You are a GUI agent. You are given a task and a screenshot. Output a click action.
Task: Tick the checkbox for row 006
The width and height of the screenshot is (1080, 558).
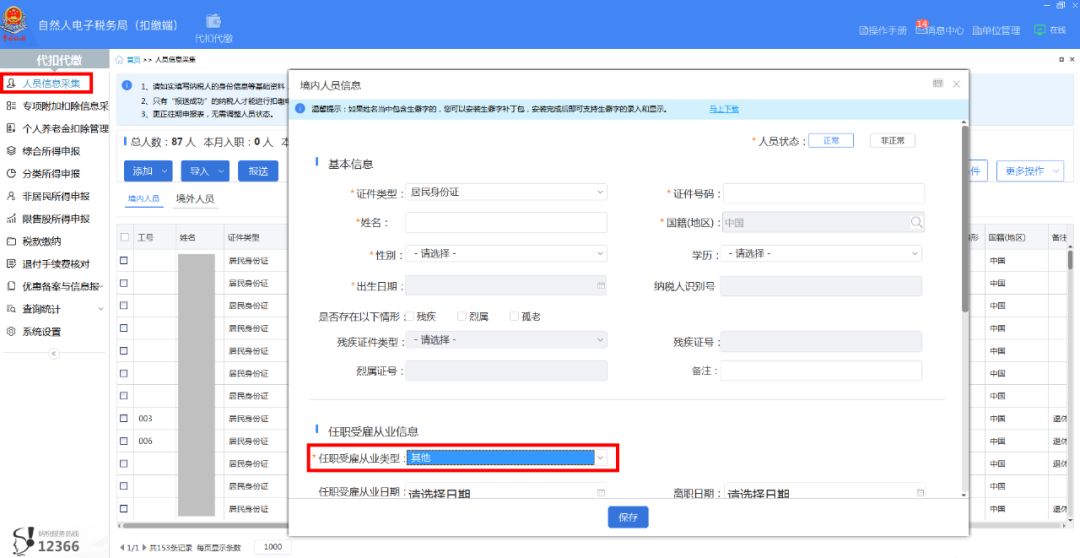(x=124, y=441)
